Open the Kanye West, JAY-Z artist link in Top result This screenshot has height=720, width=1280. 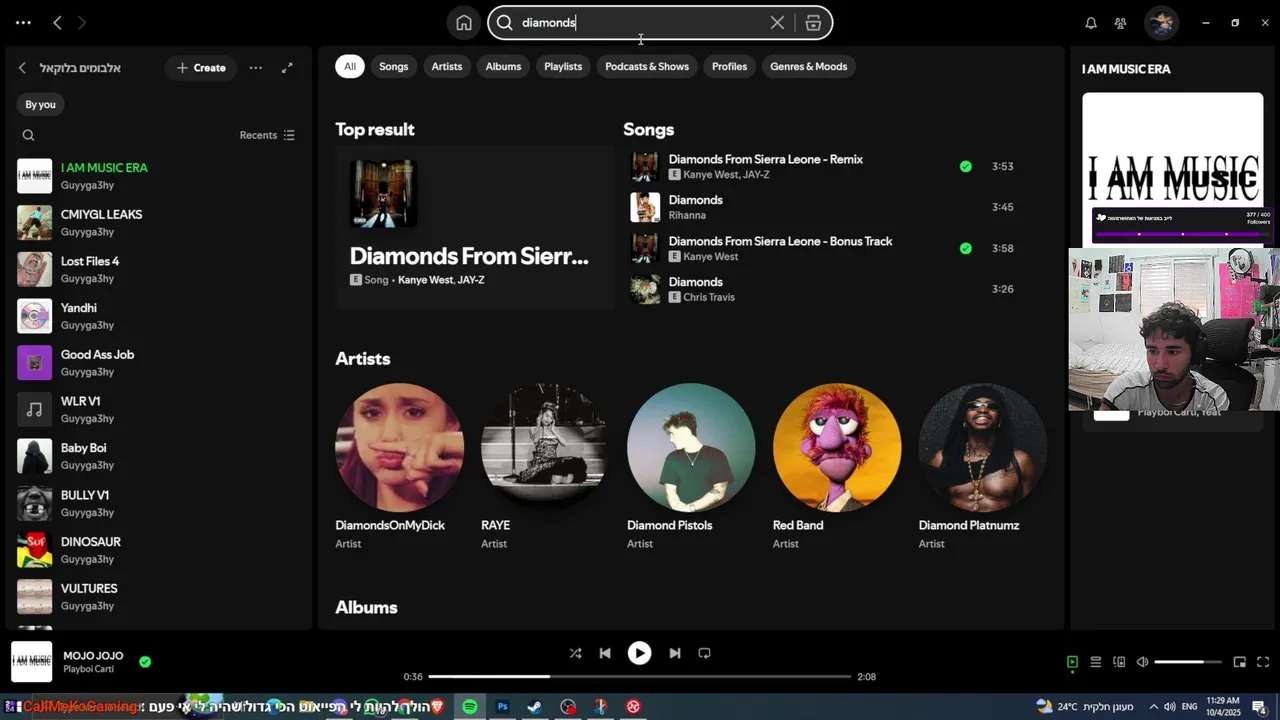pyautogui.click(x=441, y=280)
